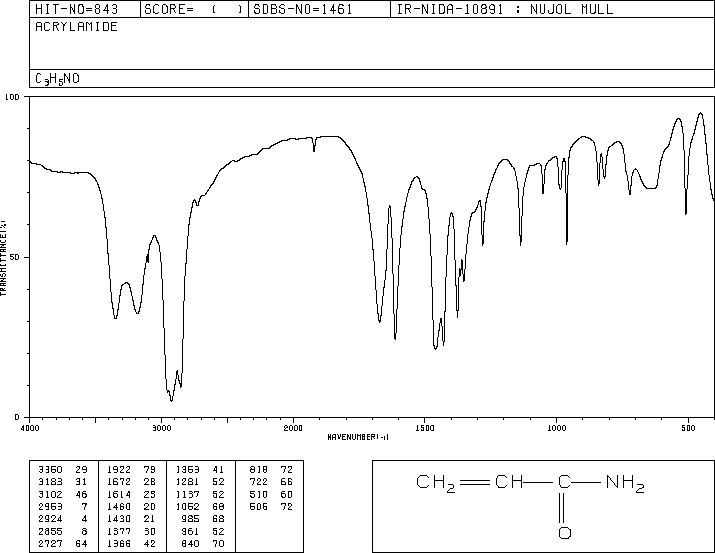The width and height of the screenshot is (715, 553).
Task: Click the 4000 tick on wavenumber axis
Action: [30, 427]
